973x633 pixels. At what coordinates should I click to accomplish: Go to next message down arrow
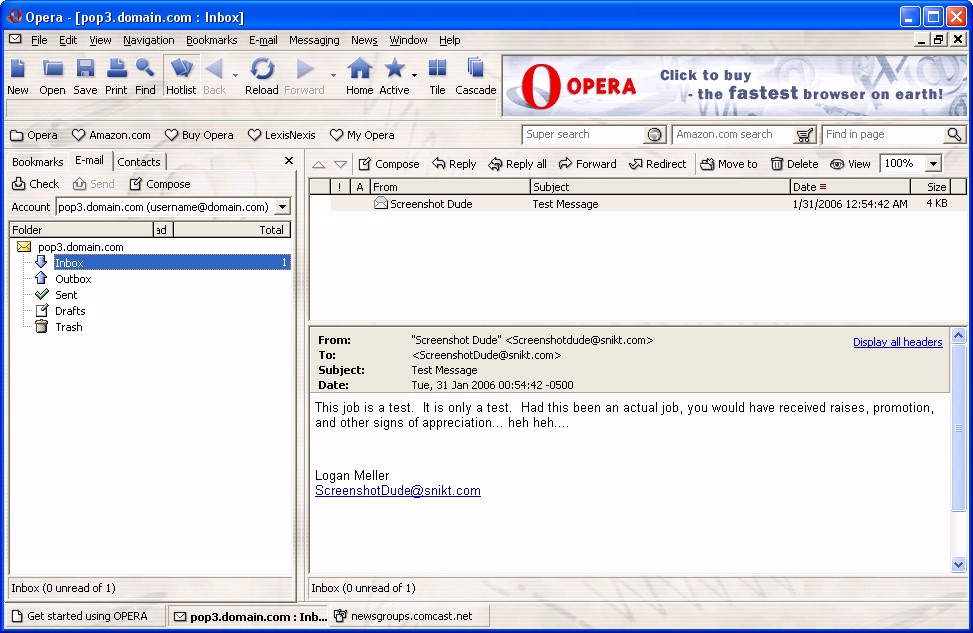(340, 164)
